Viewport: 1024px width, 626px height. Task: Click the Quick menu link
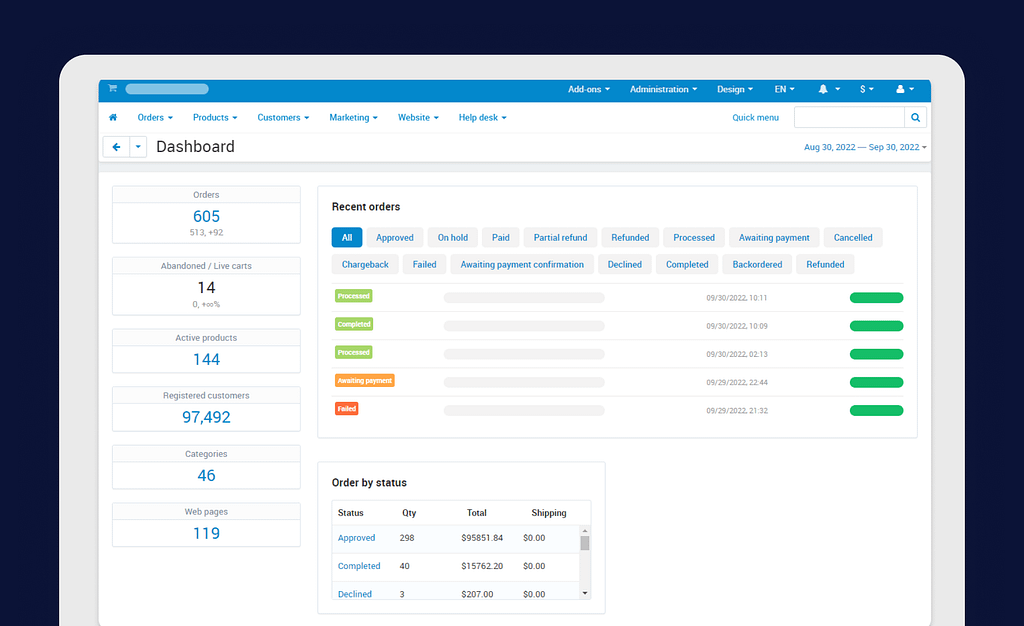pos(755,118)
